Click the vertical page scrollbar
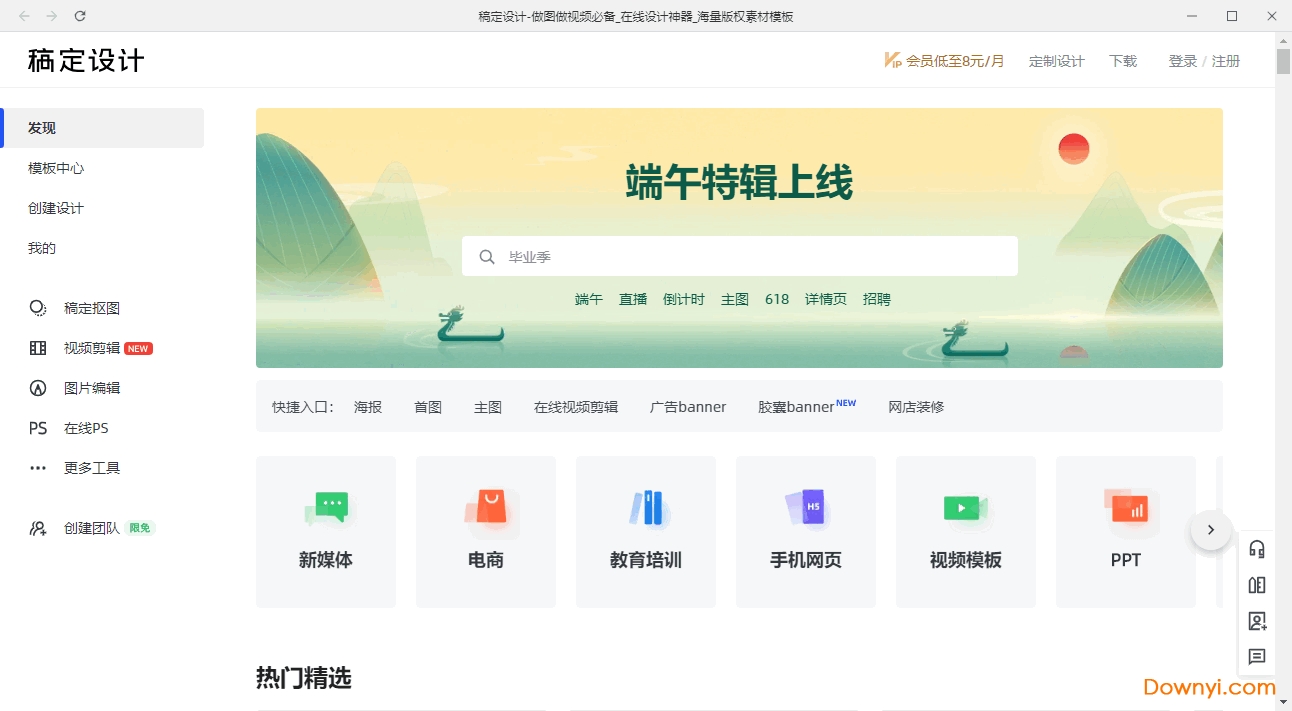Viewport: 1292px width, 711px height. click(1283, 61)
